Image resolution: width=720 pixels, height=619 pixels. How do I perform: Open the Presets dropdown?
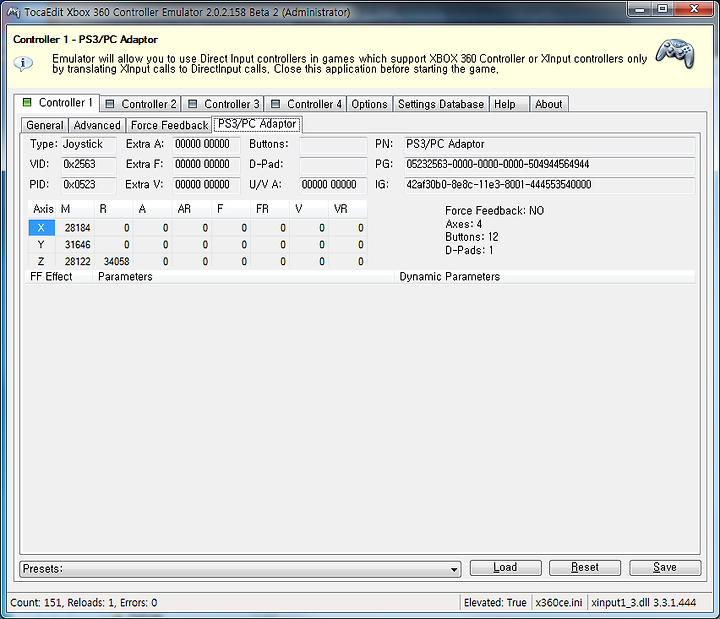pos(240,568)
